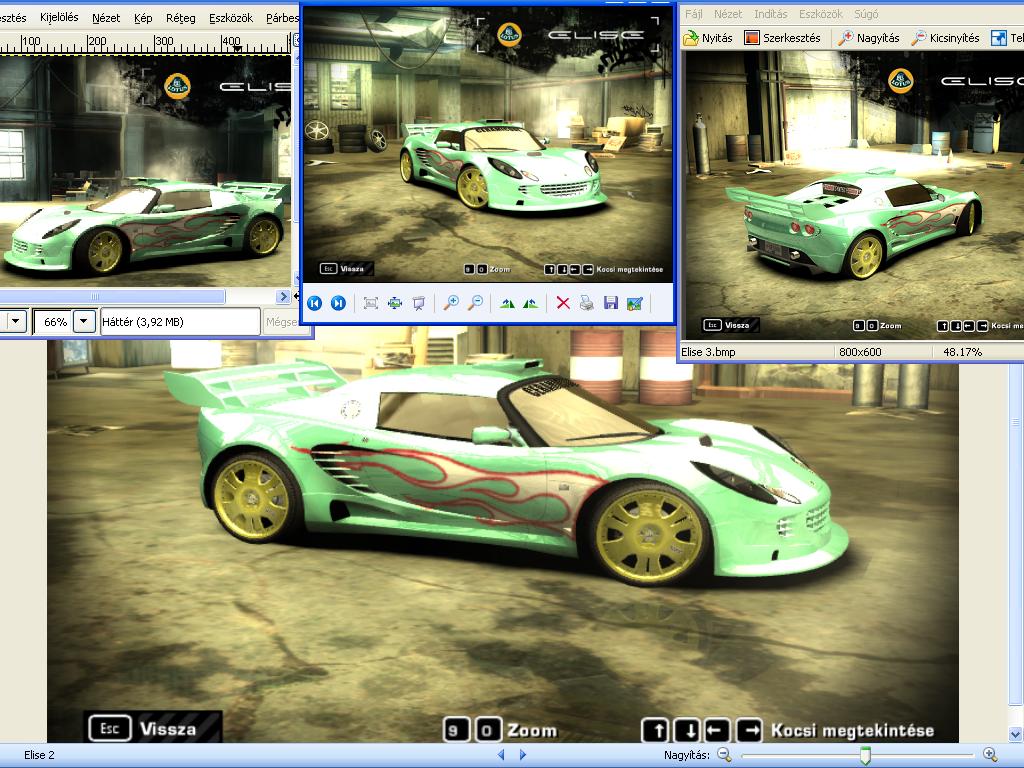This screenshot has height=768, width=1024.
Task: Open the Súgó menu
Action: click(x=866, y=14)
